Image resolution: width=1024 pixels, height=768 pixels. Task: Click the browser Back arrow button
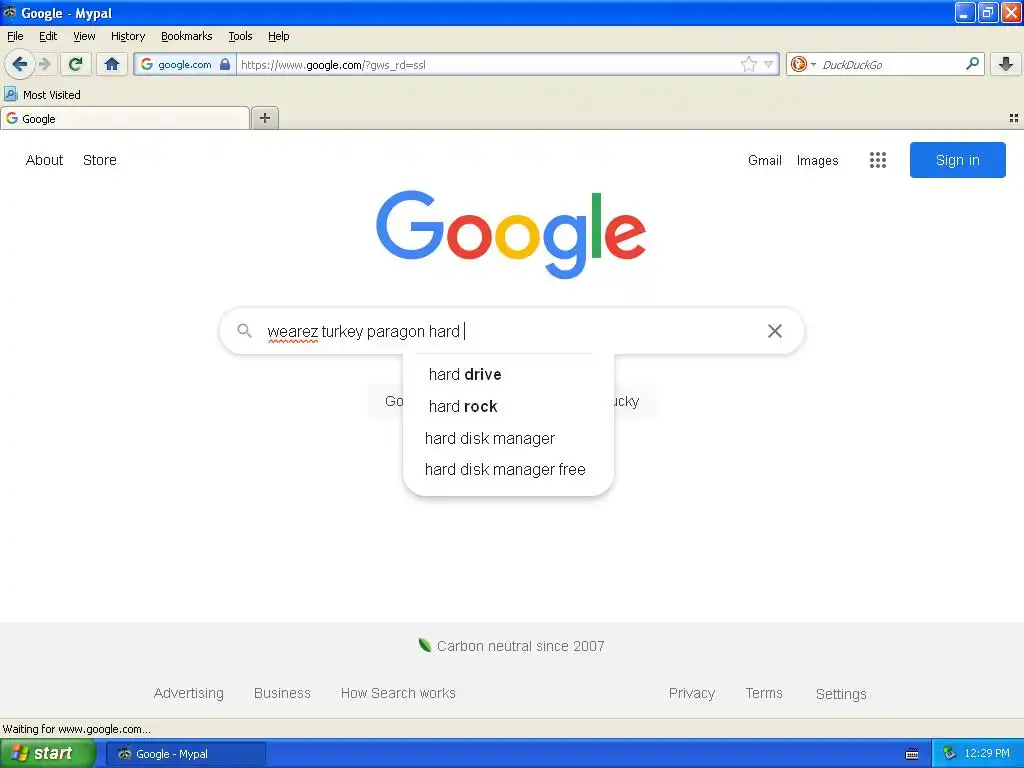point(20,64)
